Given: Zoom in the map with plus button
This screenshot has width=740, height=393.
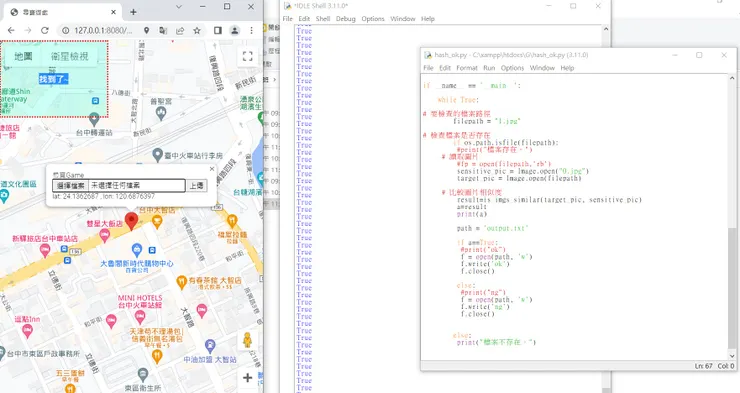Looking at the screenshot, I should click(x=247, y=377).
